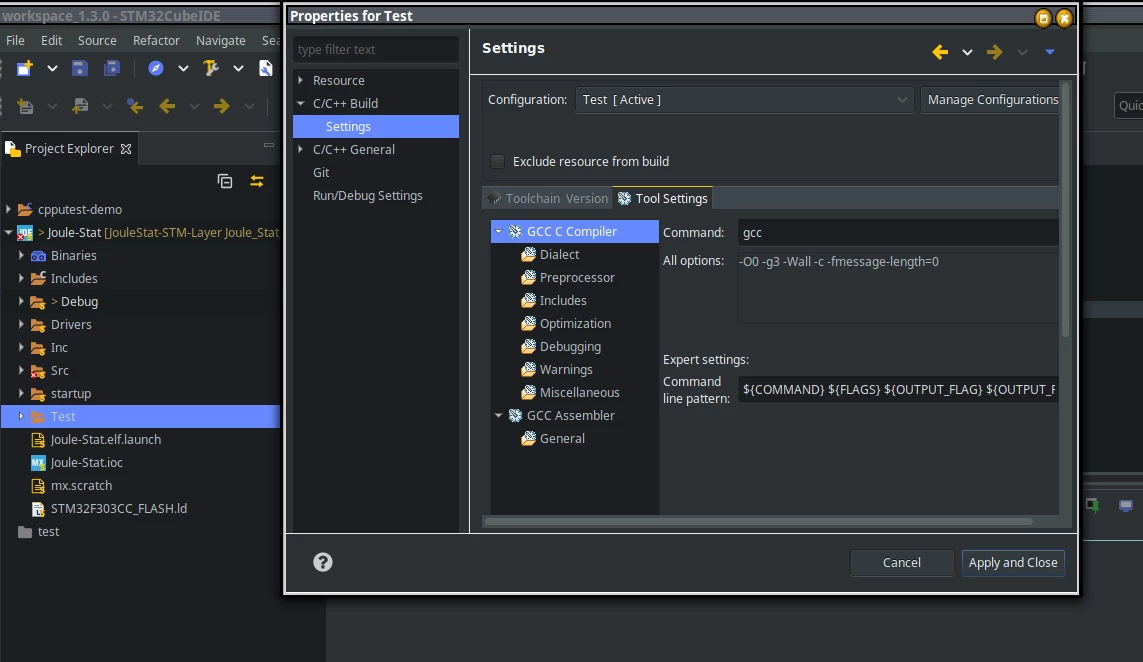Toggle Exclude resource from build checkbox

tap(498, 161)
